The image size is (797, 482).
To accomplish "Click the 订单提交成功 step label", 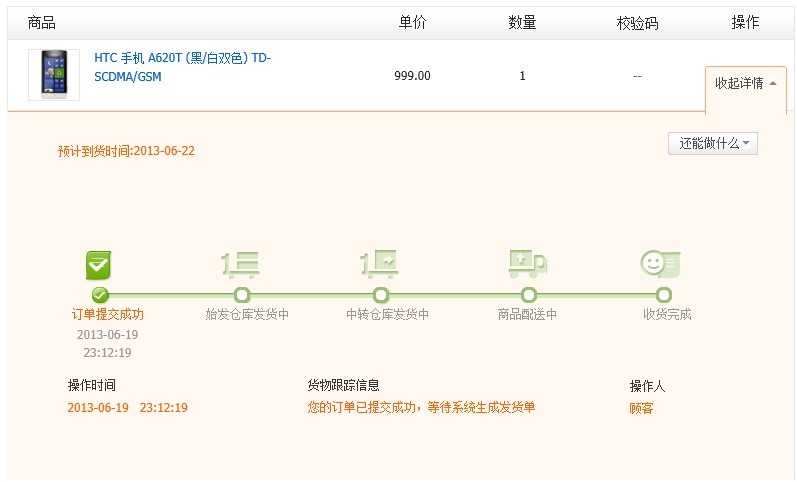I will click(108, 314).
